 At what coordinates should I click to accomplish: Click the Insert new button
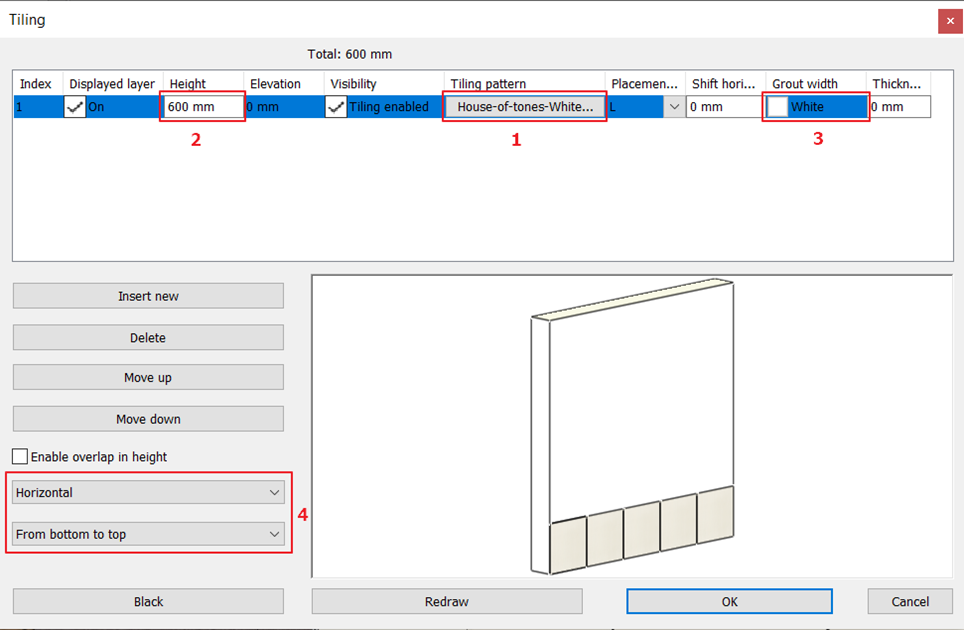click(x=148, y=296)
